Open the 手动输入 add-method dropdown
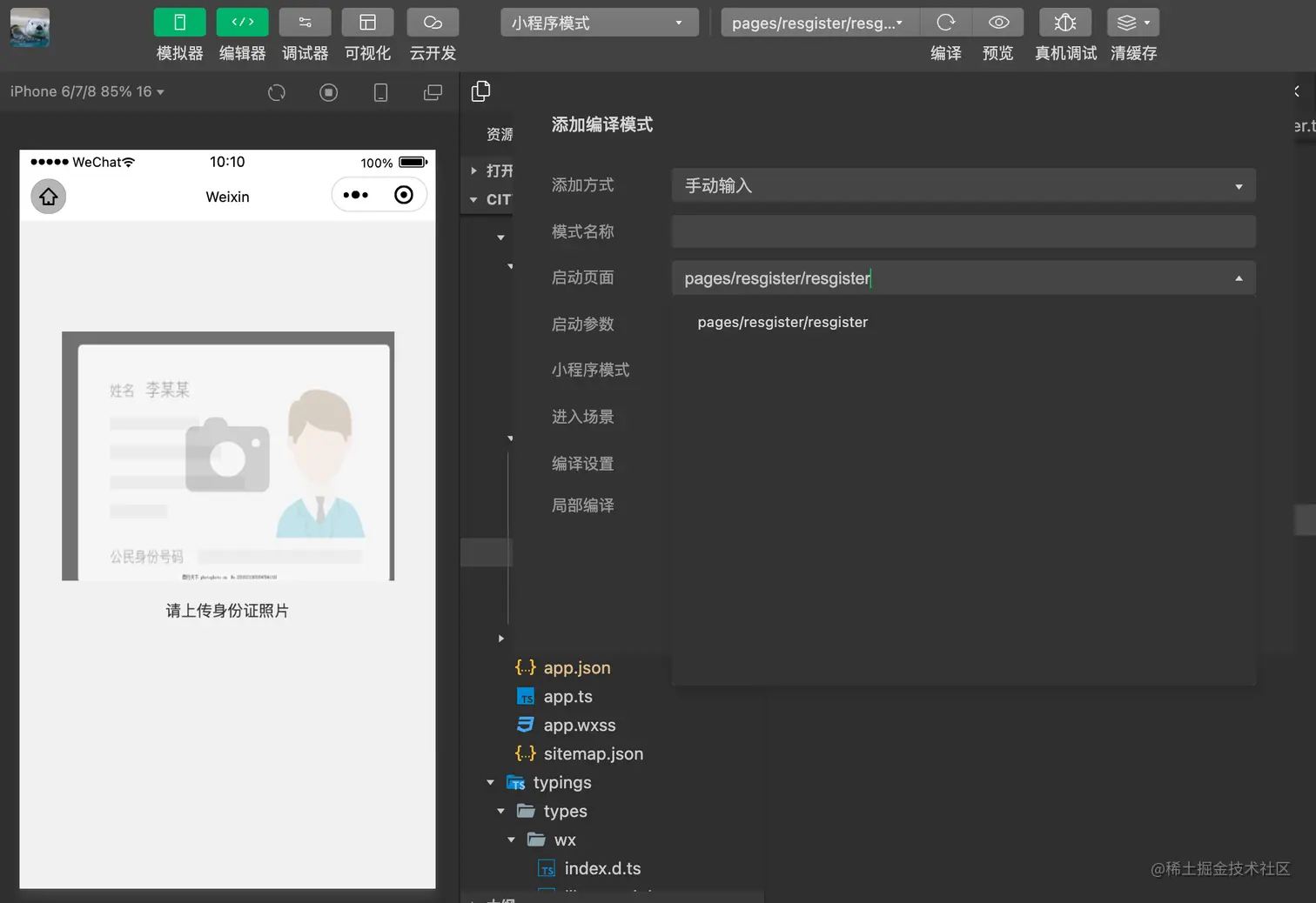 tap(963, 185)
